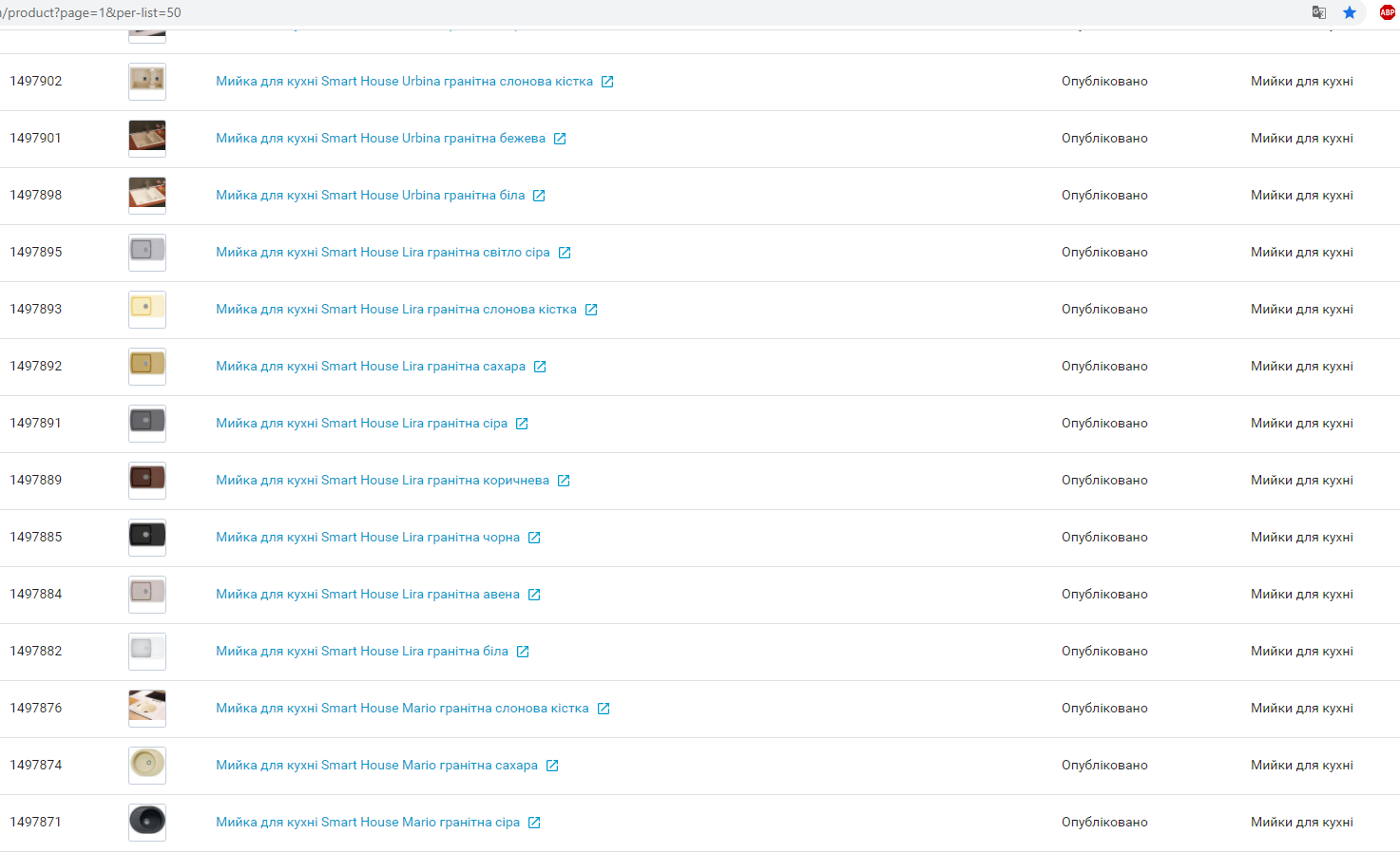Click external link icon beside Urbina бежева
1400x853 pixels.
click(560, 139)
